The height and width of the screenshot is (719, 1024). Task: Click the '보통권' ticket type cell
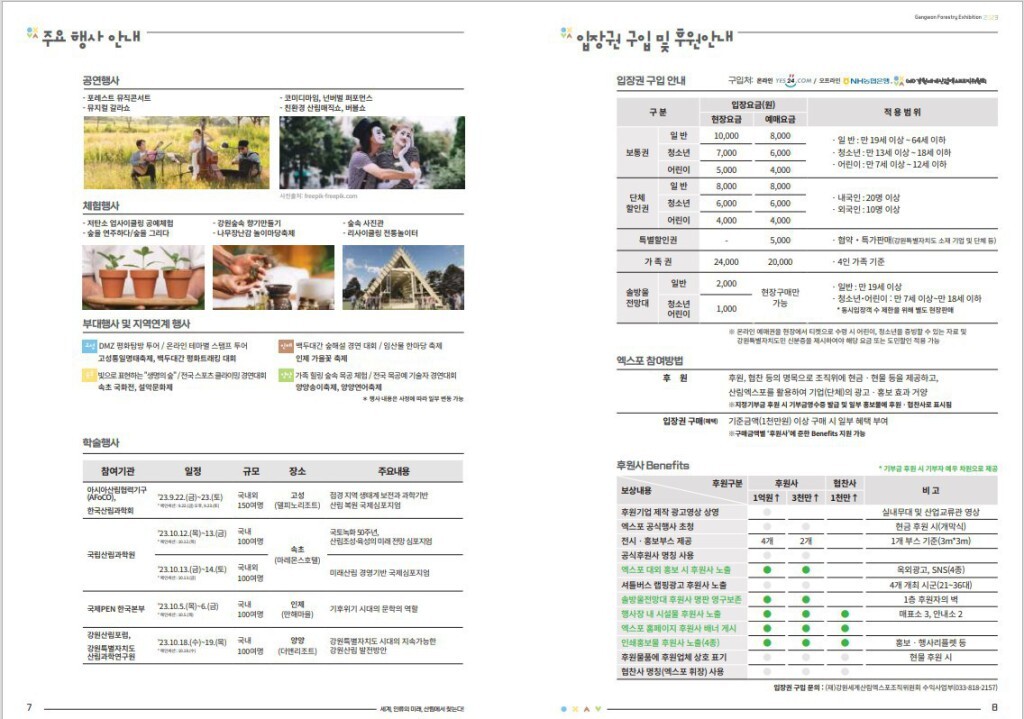[x=637, y=152]
